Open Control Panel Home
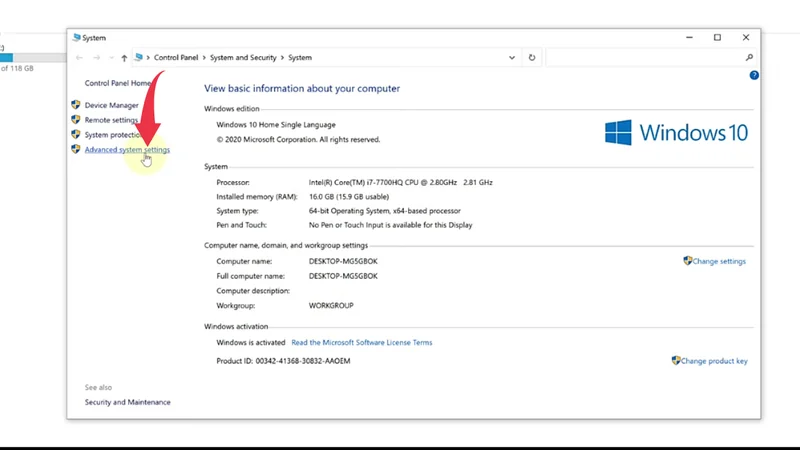 (118, 84)
